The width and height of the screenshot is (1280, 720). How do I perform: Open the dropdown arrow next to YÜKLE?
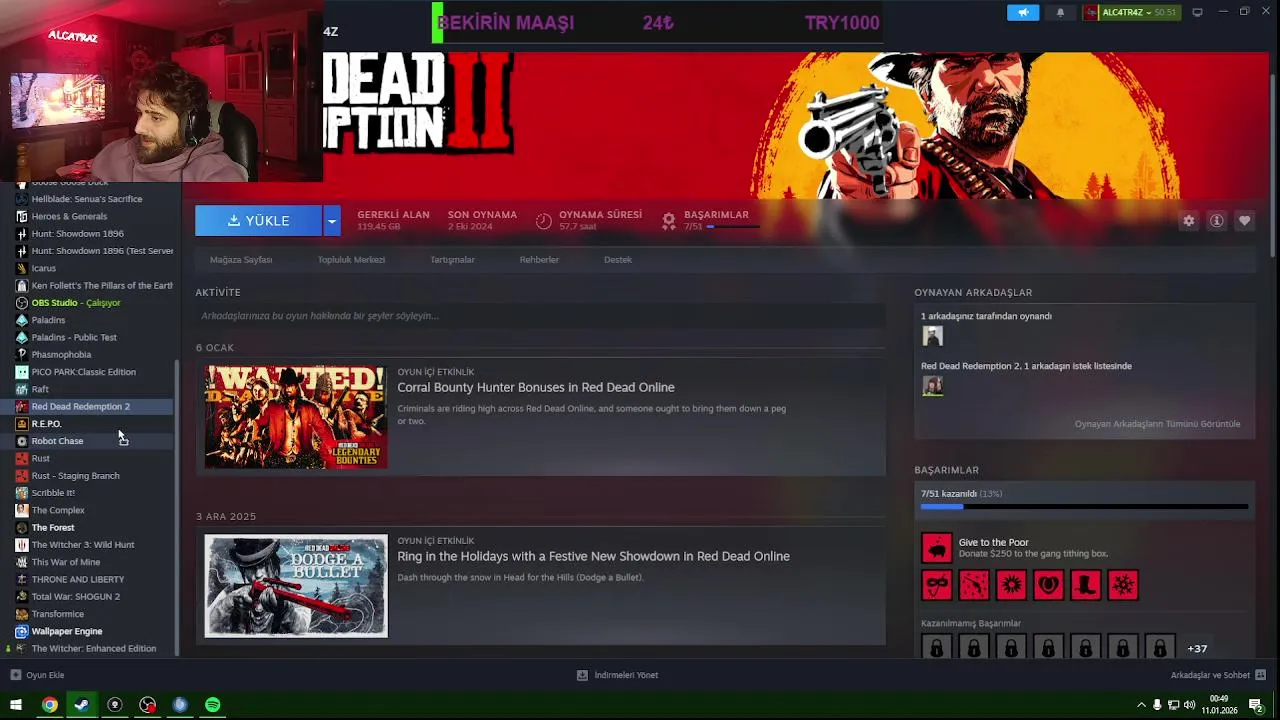point(332,221)
